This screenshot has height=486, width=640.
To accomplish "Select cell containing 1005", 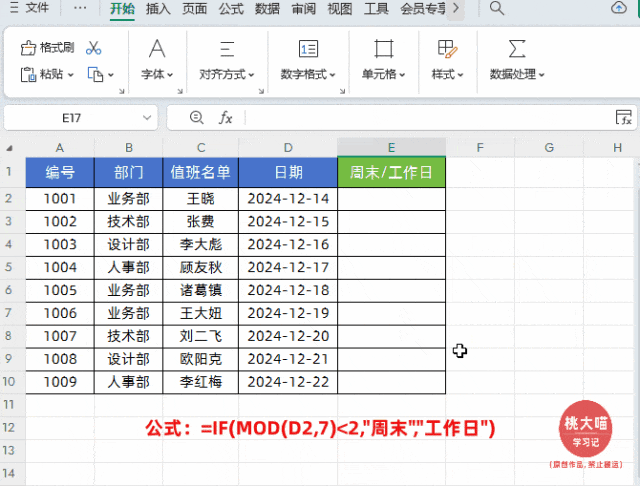I will tap(60, 290).
